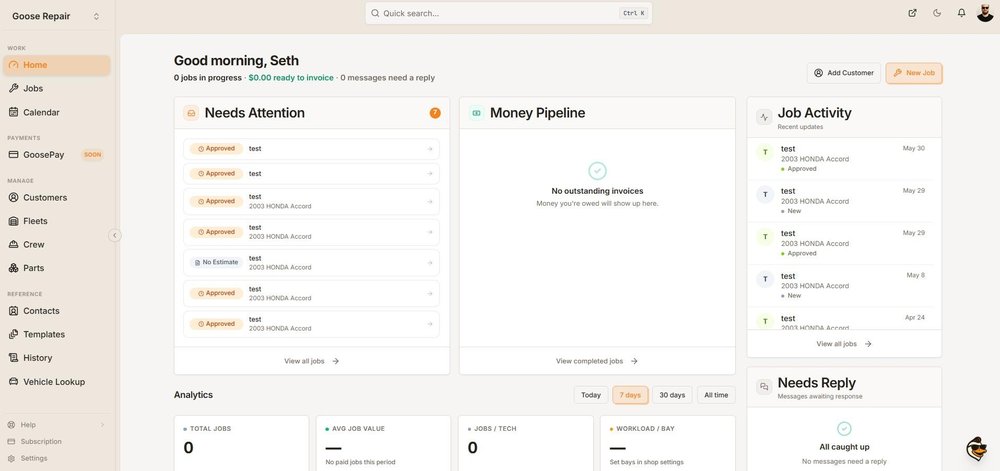Open Calendar in sidebar
This screenshot has width=1000, height=471.
pos(57,112)
